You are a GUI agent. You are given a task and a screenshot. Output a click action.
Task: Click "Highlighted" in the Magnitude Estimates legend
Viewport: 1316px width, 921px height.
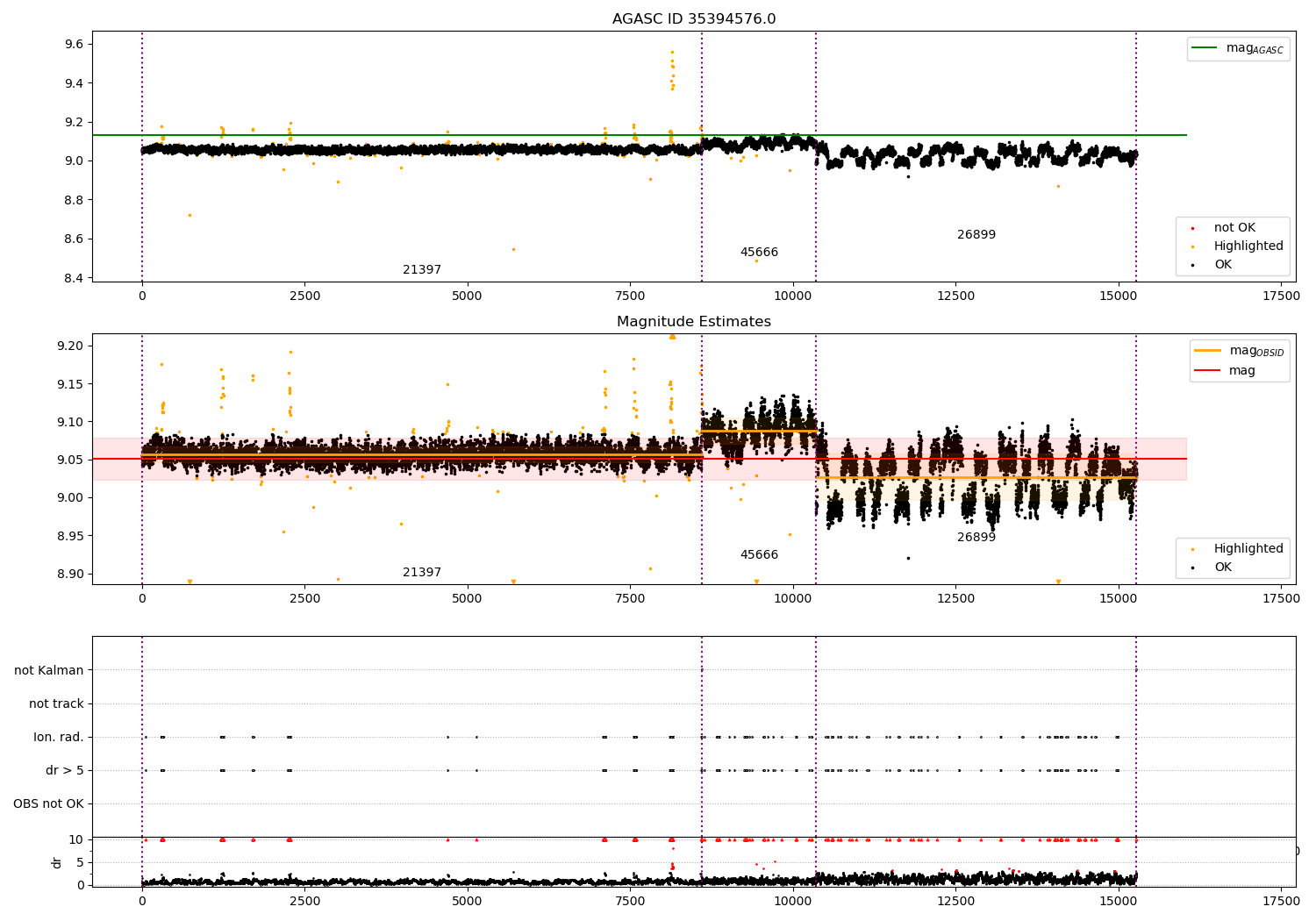coord(1248,549)
